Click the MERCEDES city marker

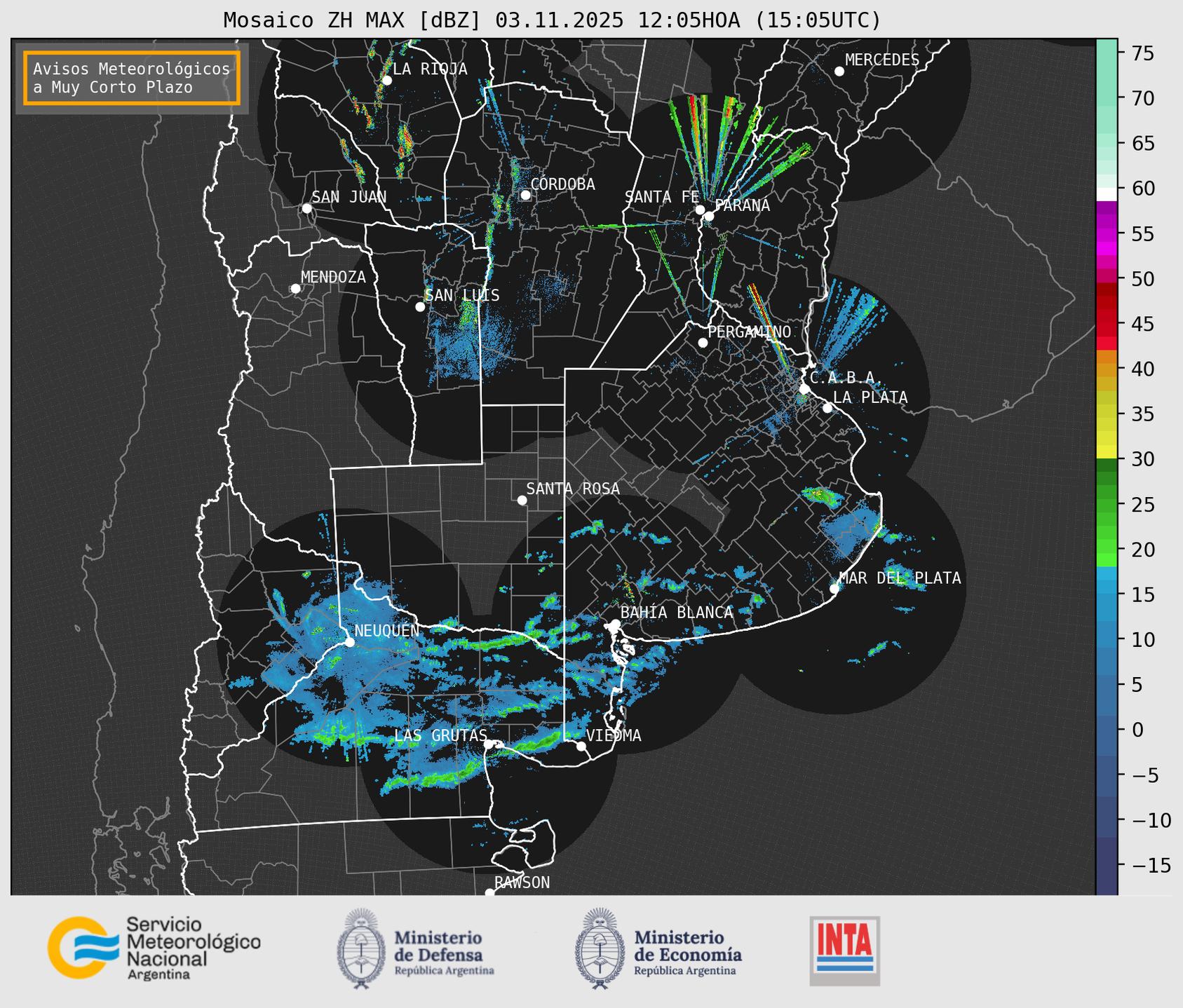[x=839, y=71]
